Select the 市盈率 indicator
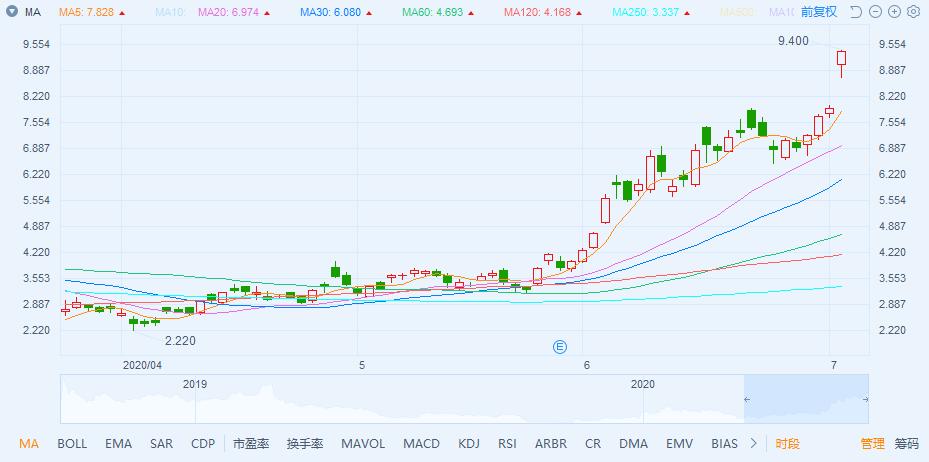Image resolution: width=929 pixels, height=462 pixels. point(251,444)
